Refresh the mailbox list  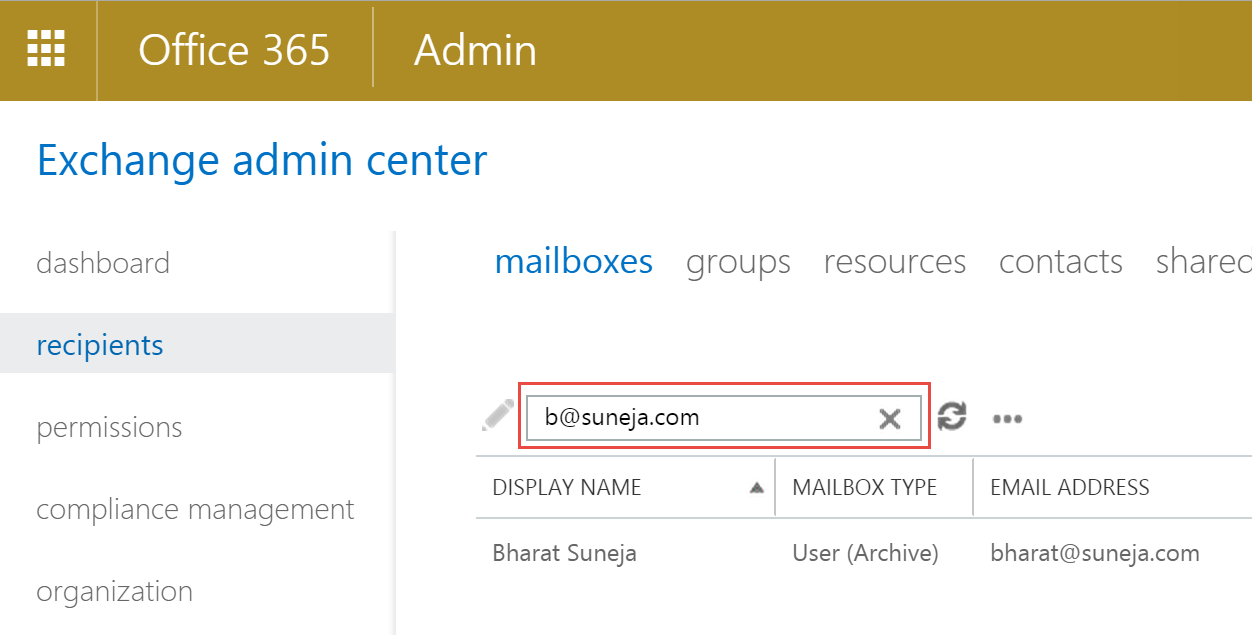click(952, 416)
